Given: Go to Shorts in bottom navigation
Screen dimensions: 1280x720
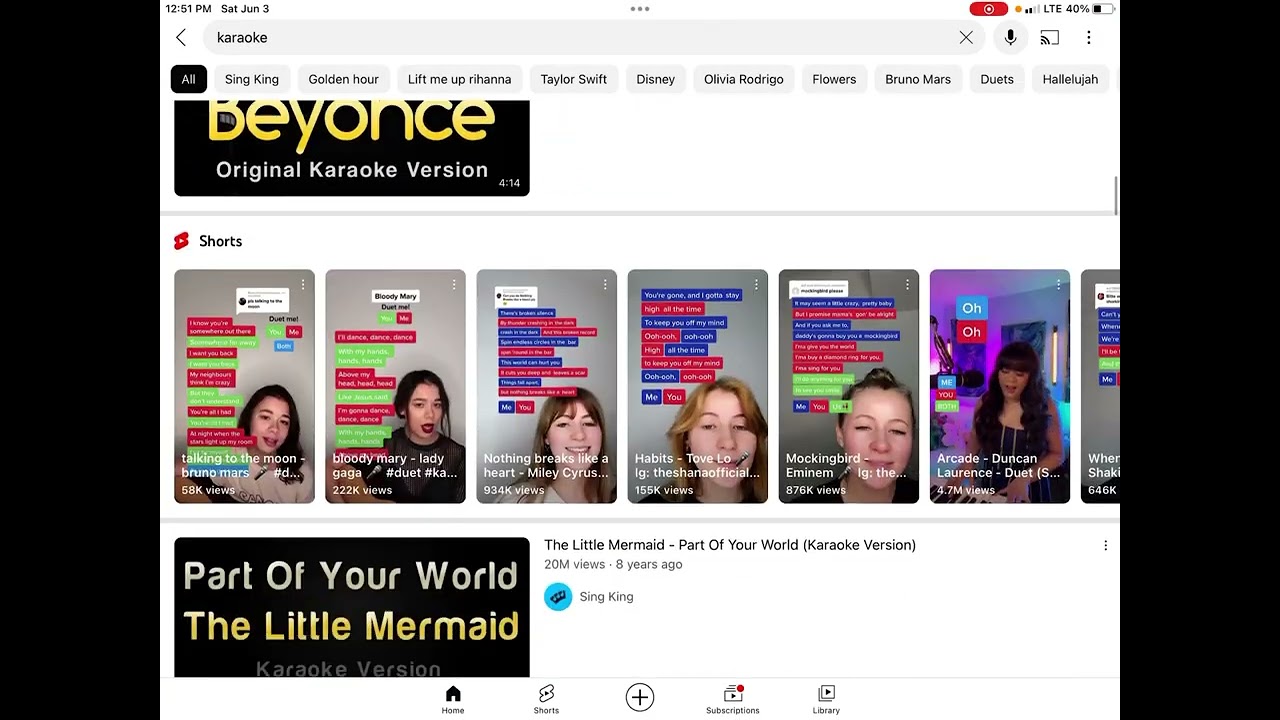Looking at the screenshot, I should [x=546, y=700].
